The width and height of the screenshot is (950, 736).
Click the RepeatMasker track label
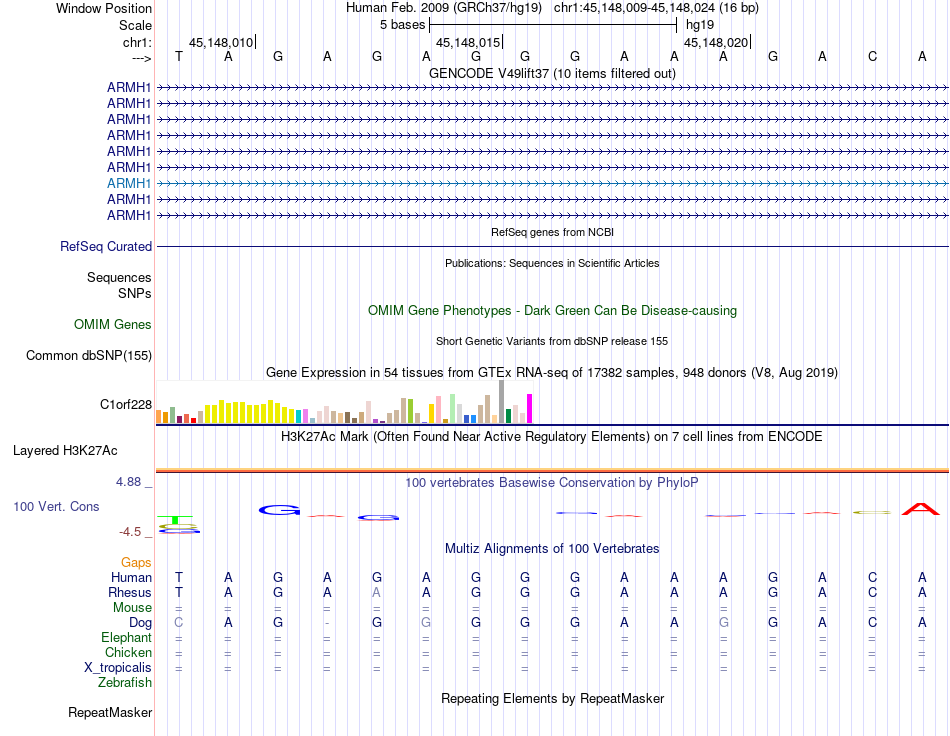coord(110,712)
